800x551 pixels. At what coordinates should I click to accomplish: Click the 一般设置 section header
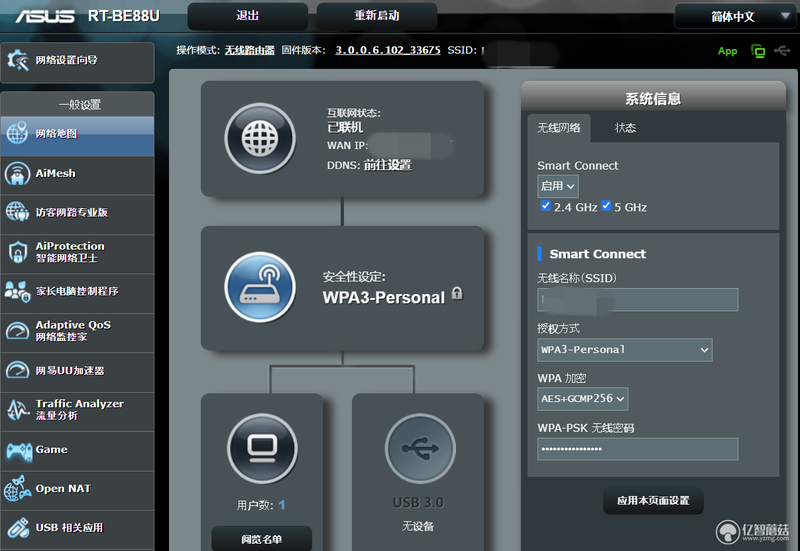78,105
